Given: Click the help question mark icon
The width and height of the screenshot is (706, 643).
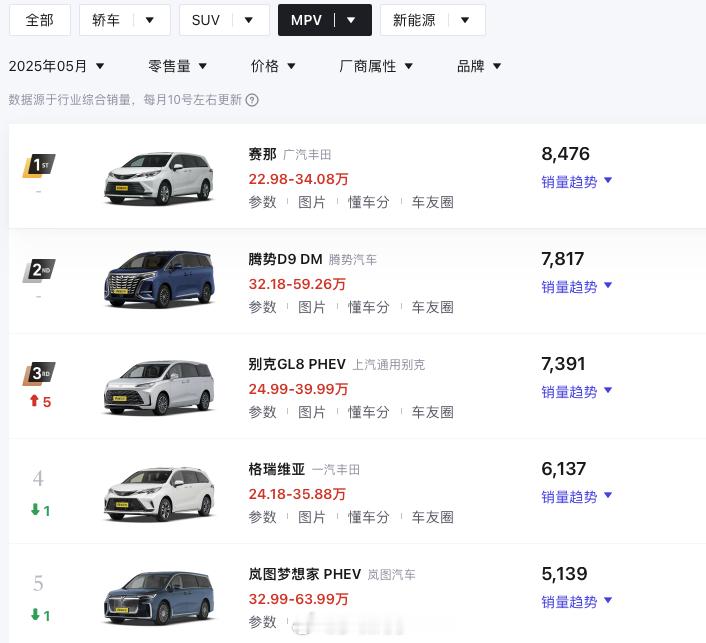Looking at the screenshot, I should coord(252,100).
